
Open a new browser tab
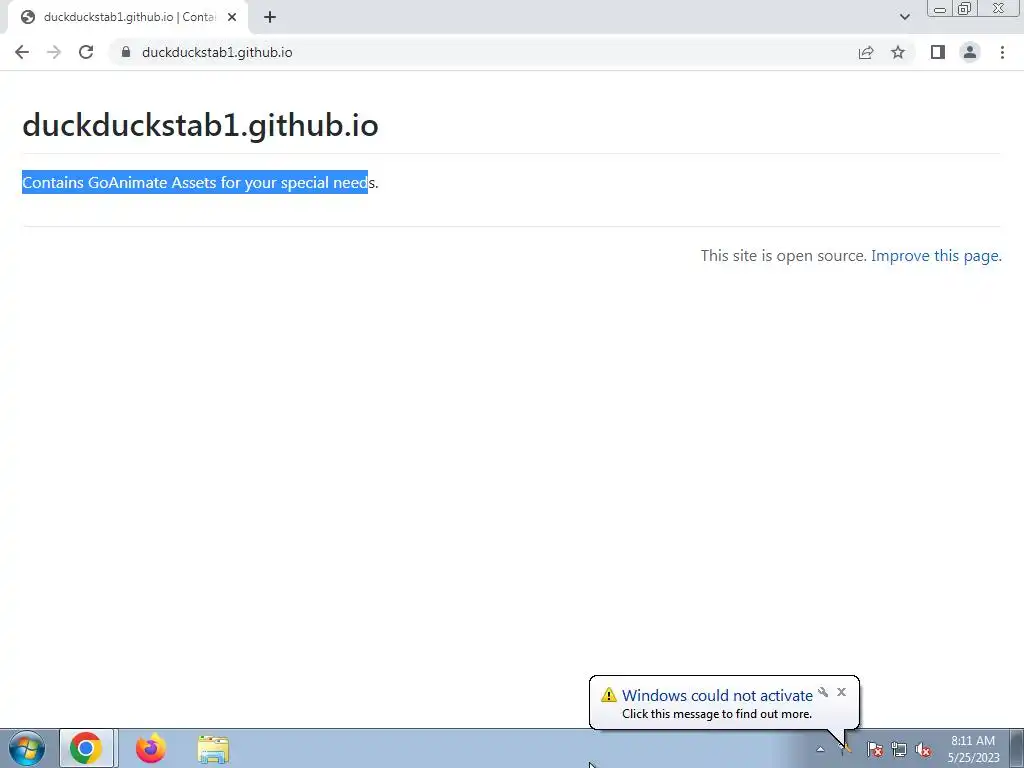(270, 17)
